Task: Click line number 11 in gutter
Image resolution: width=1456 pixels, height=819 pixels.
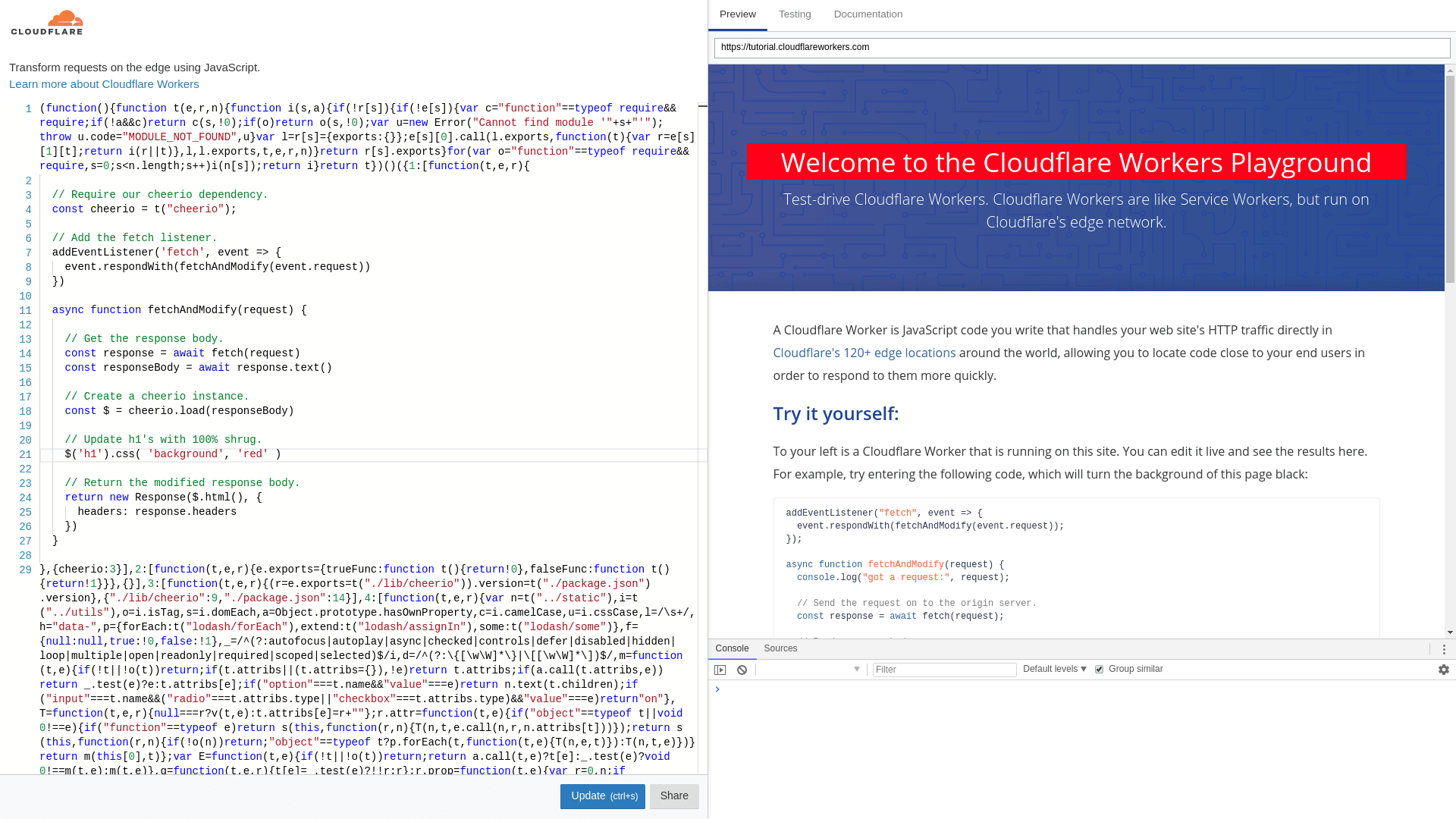Action: point(25,311)
